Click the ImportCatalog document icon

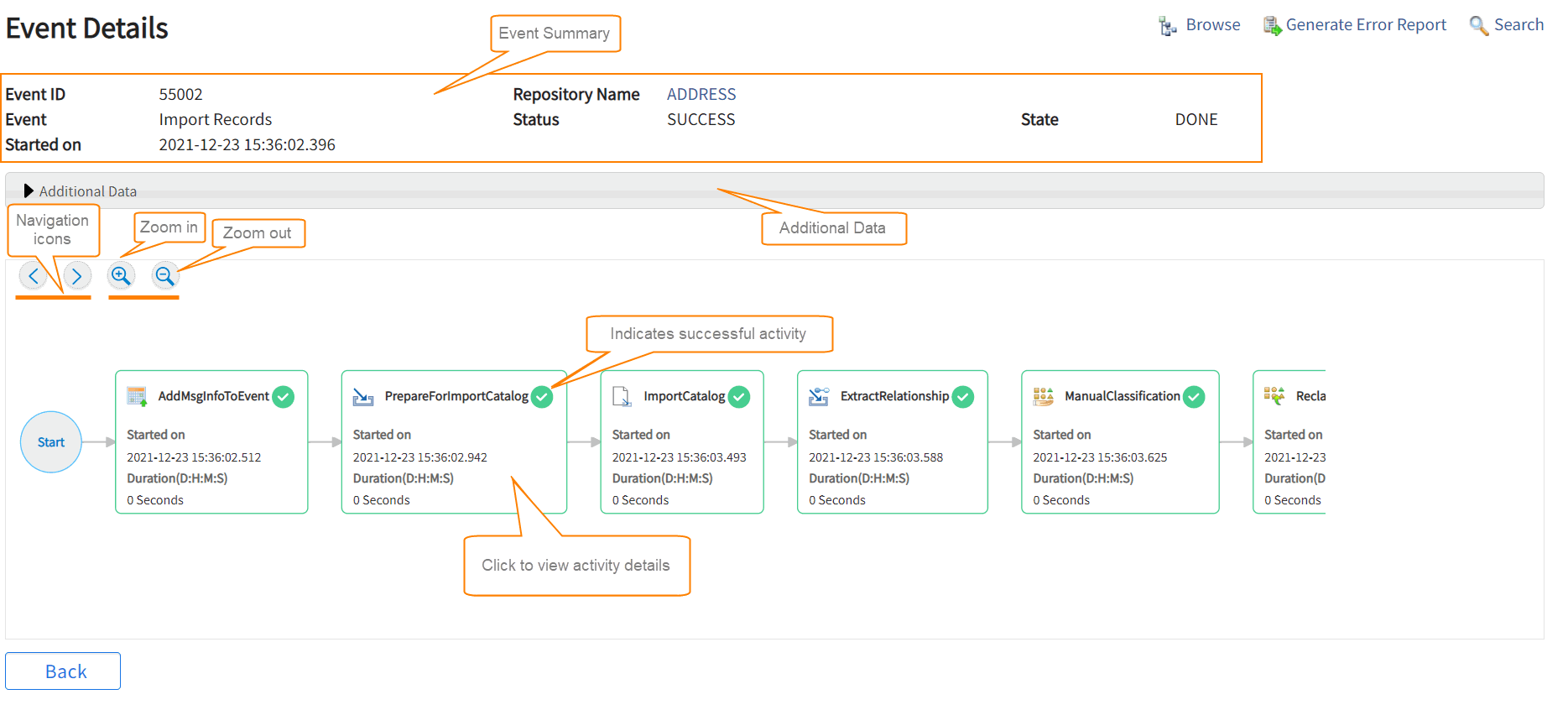point(622,396)
